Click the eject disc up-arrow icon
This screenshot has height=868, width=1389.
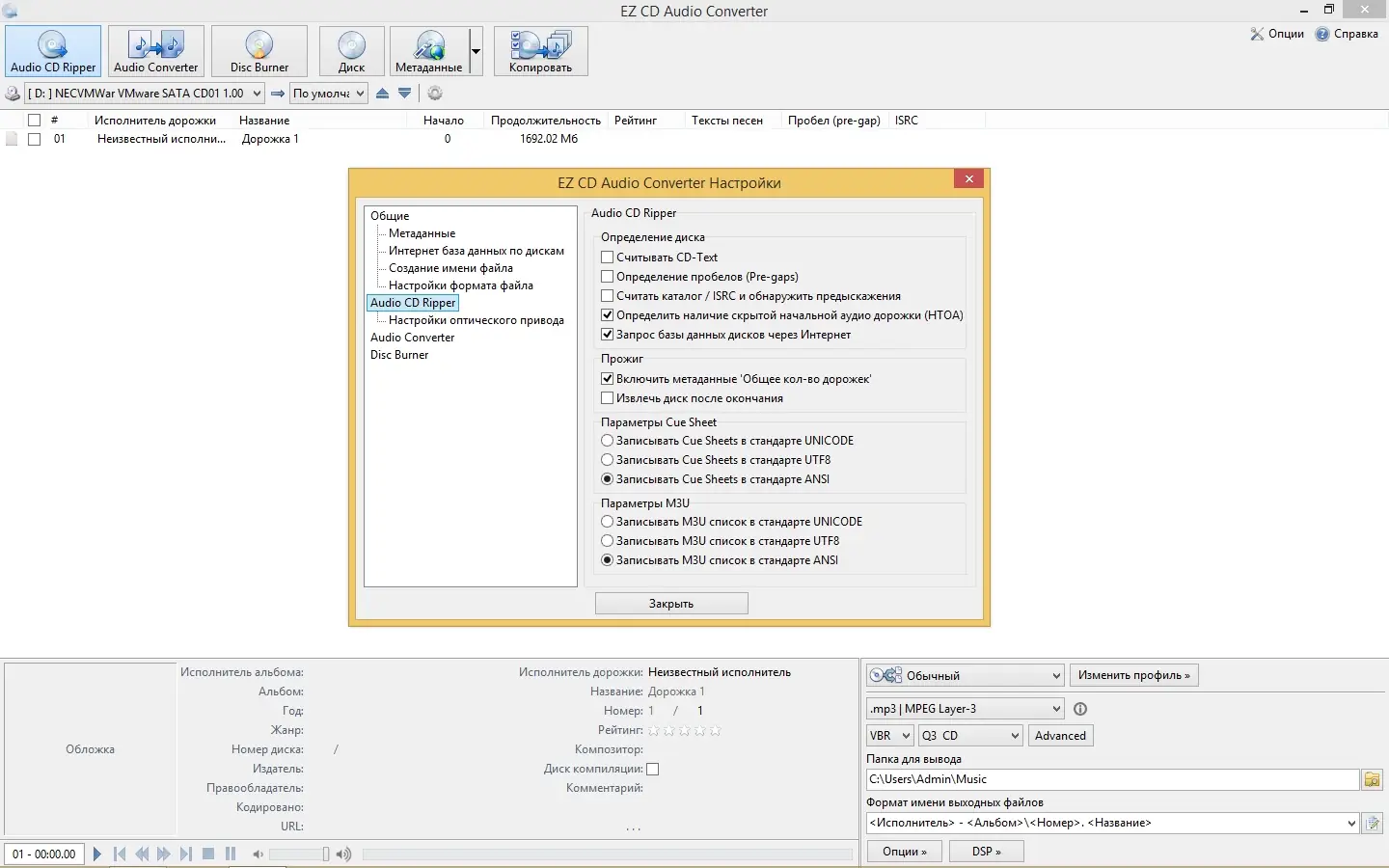[x=383, y=94]
